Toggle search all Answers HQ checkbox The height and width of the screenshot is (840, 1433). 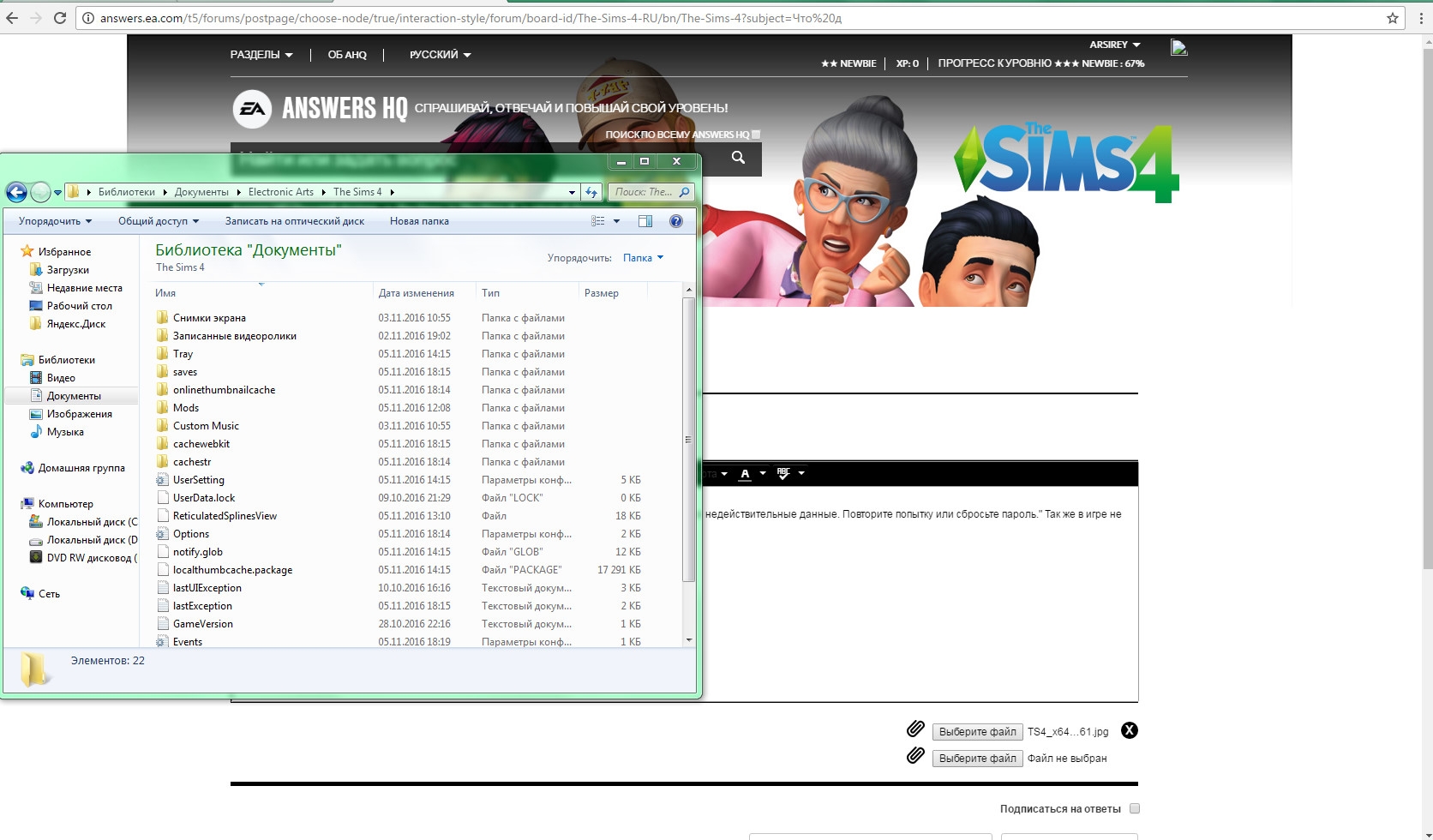click(x=756, y=135)
